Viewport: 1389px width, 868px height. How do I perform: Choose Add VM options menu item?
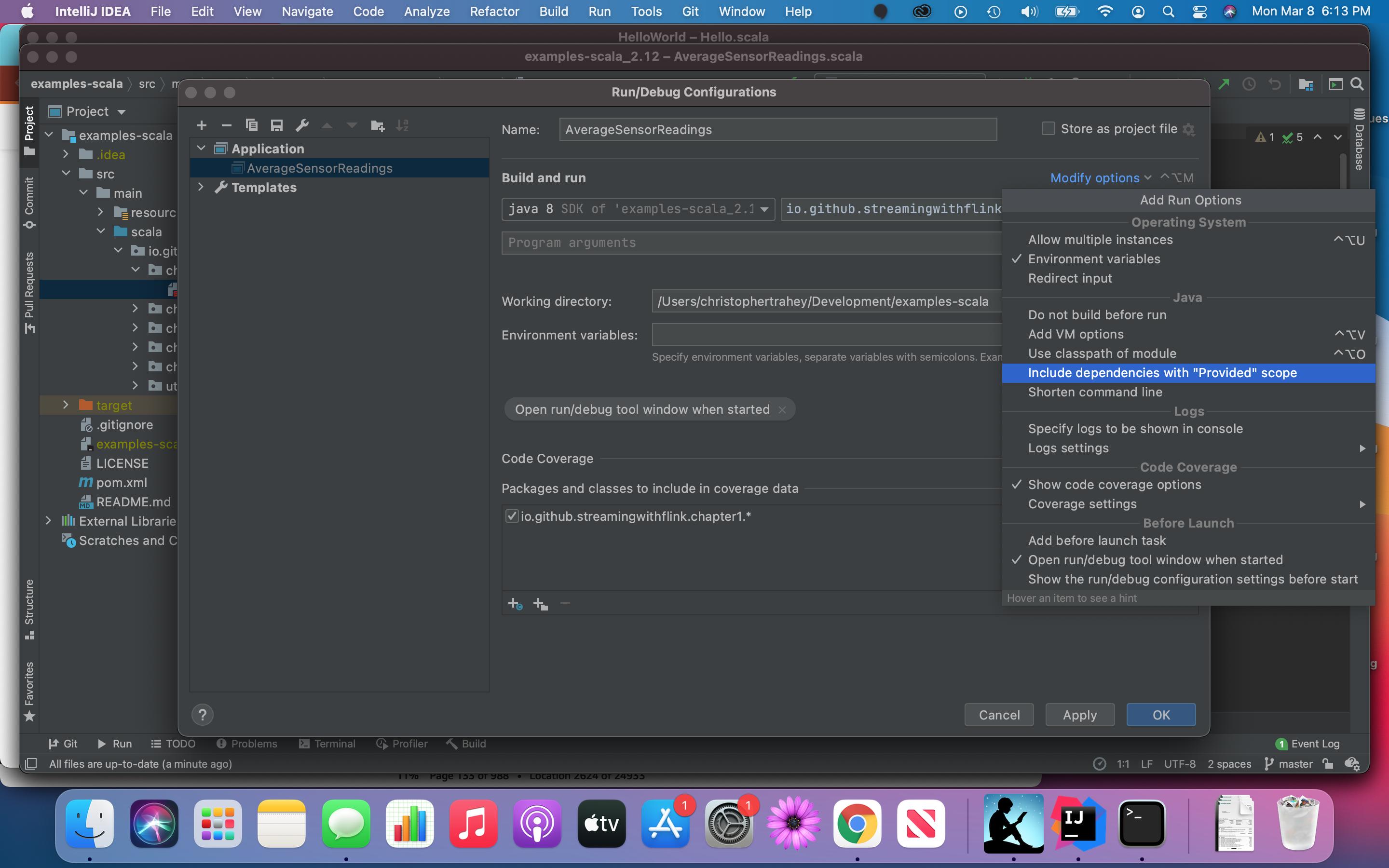click(x=1075, y=334)
